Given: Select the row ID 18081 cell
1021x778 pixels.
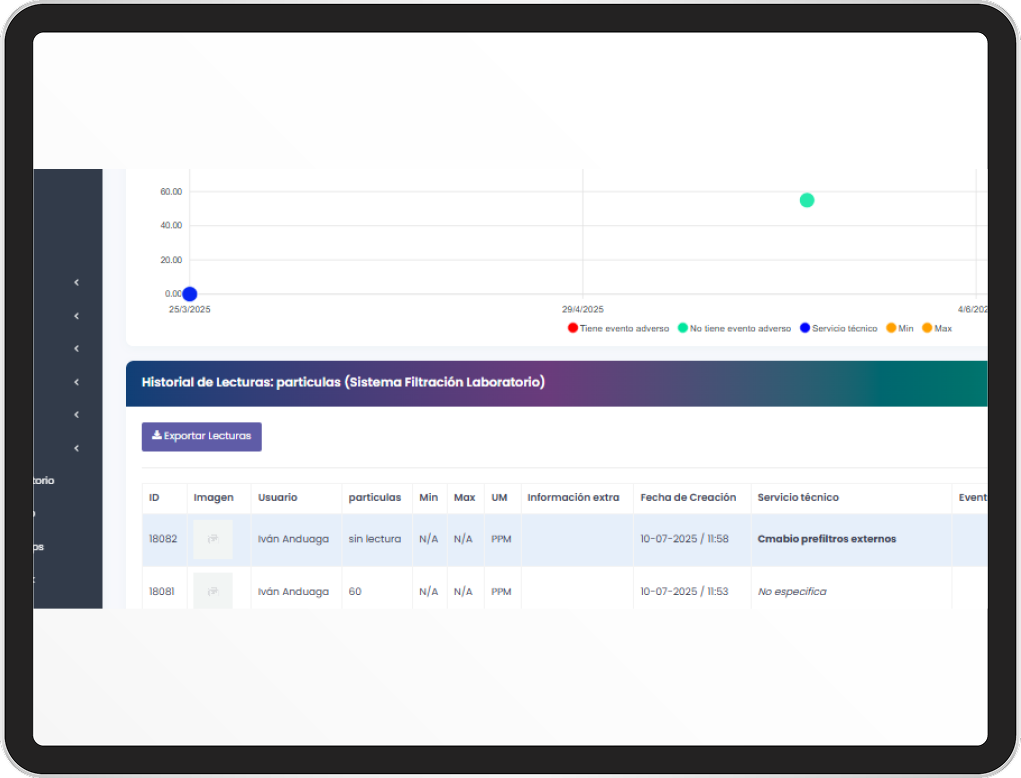Looking at the screenshot, I should pyautogui.click(x=162, y=591).
